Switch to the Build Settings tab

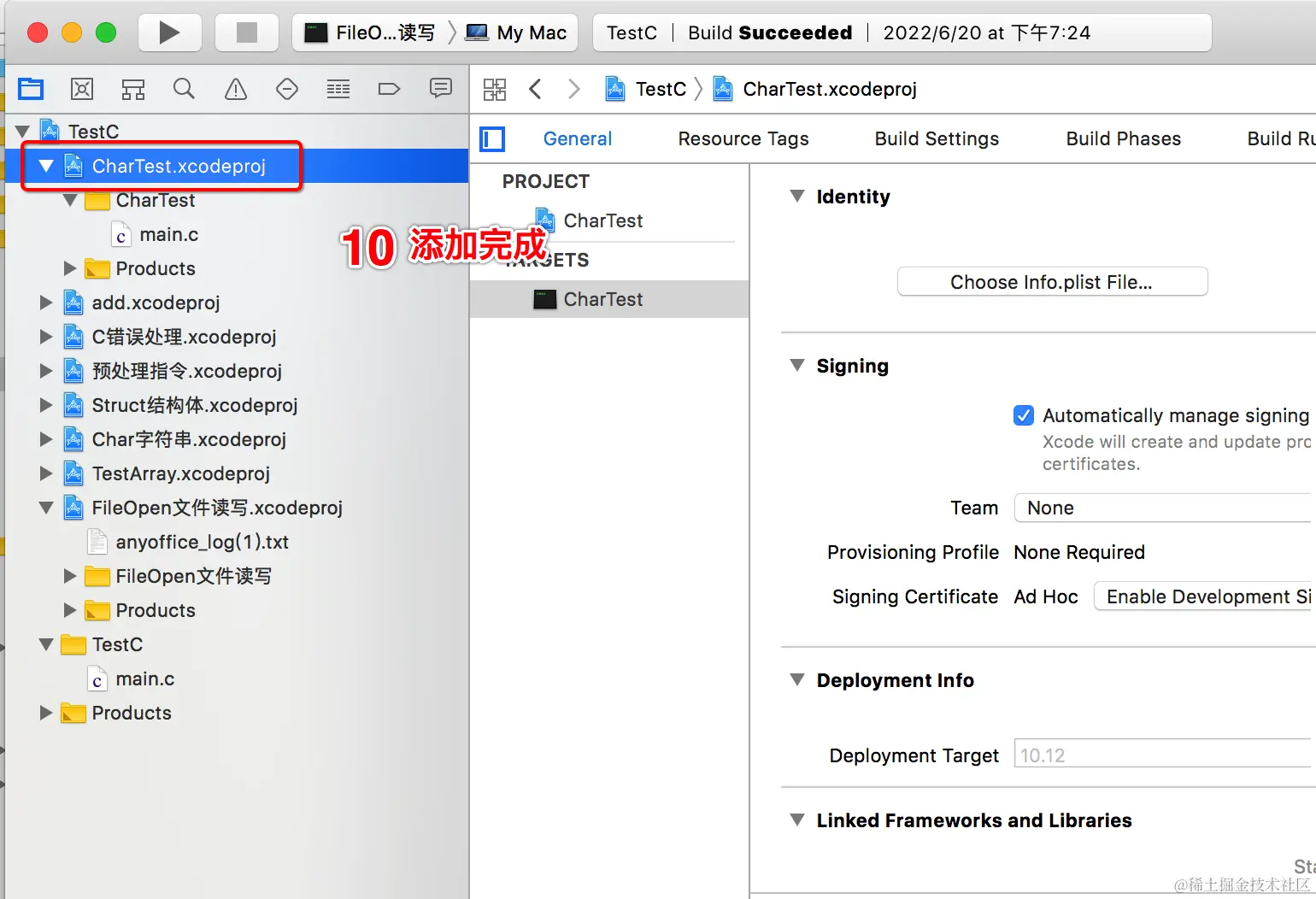[937, 138]
